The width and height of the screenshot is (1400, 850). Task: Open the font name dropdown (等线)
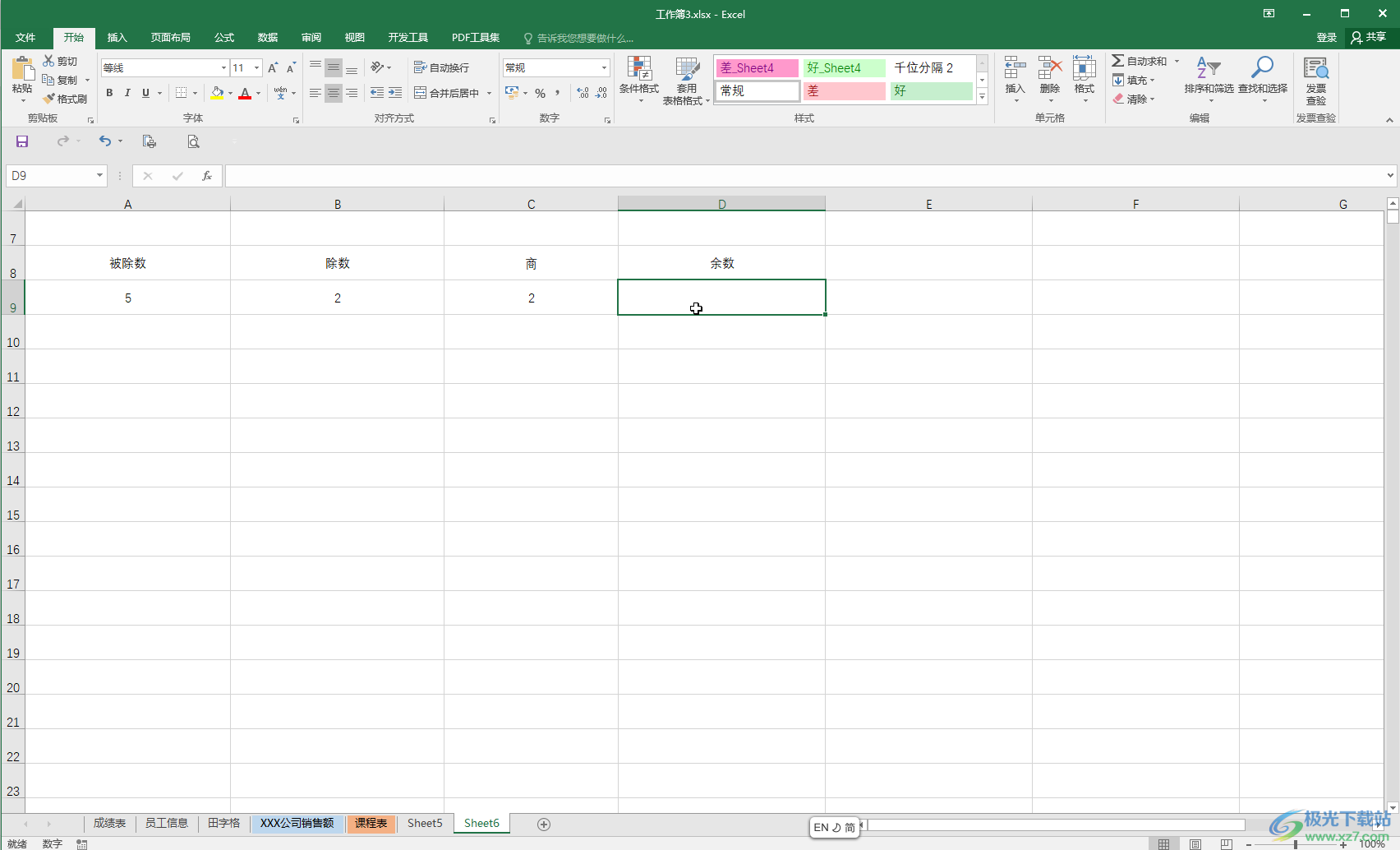[x=223, y=68]
